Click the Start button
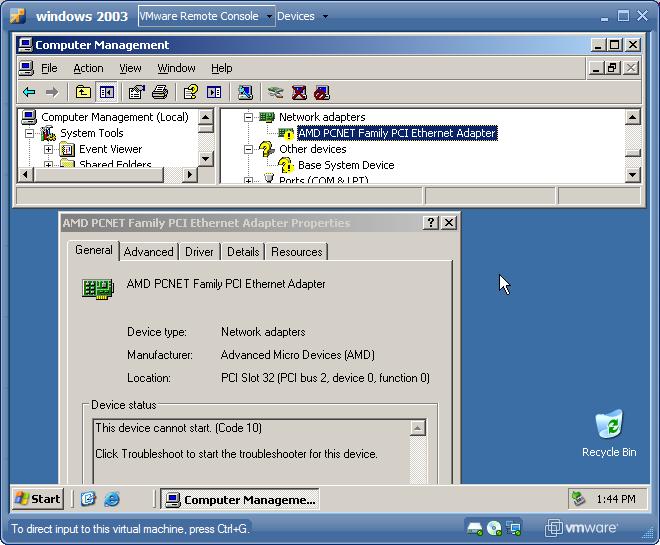This screenshot has height=545, width=660. click(37, 499)
